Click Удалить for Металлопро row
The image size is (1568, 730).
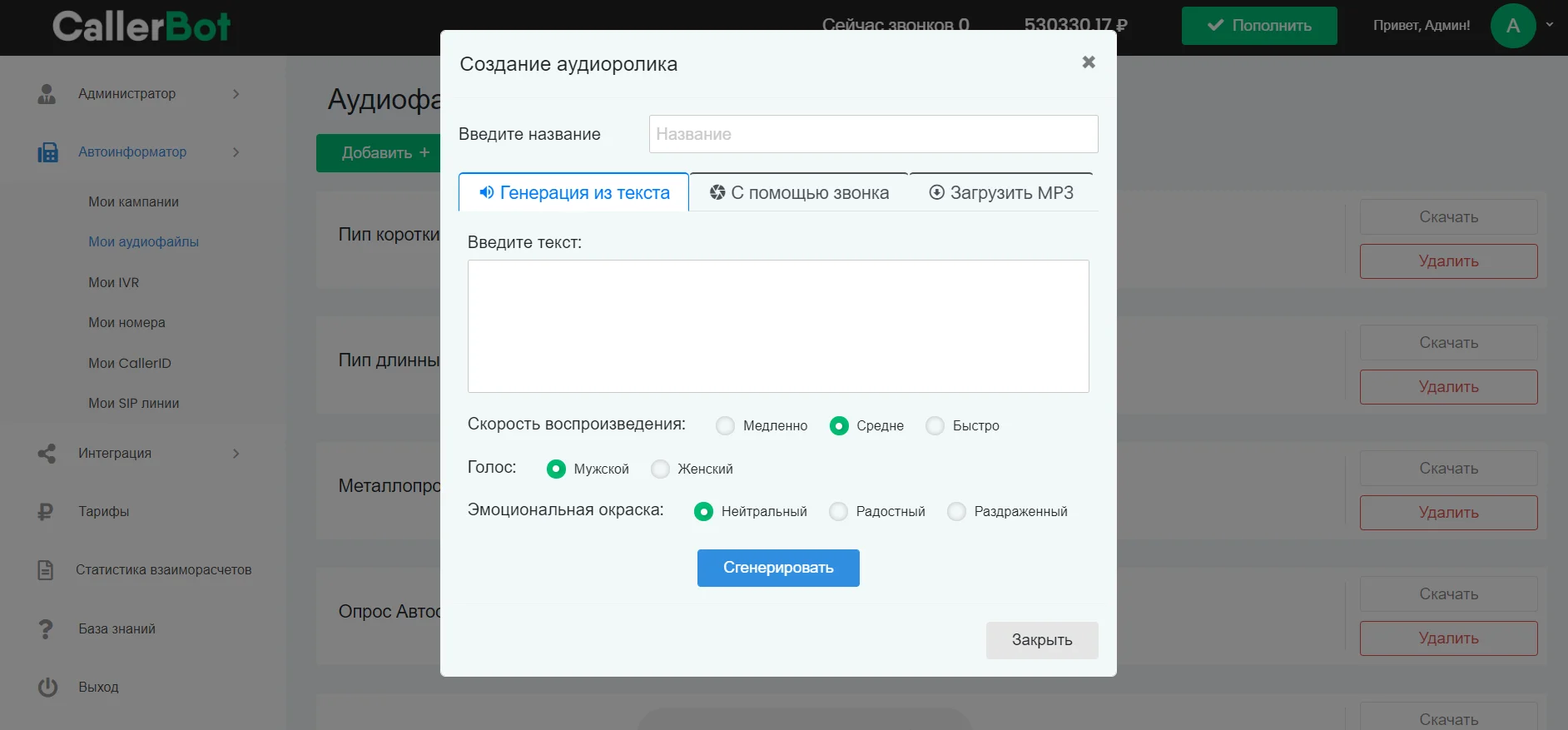(1448, 513)
